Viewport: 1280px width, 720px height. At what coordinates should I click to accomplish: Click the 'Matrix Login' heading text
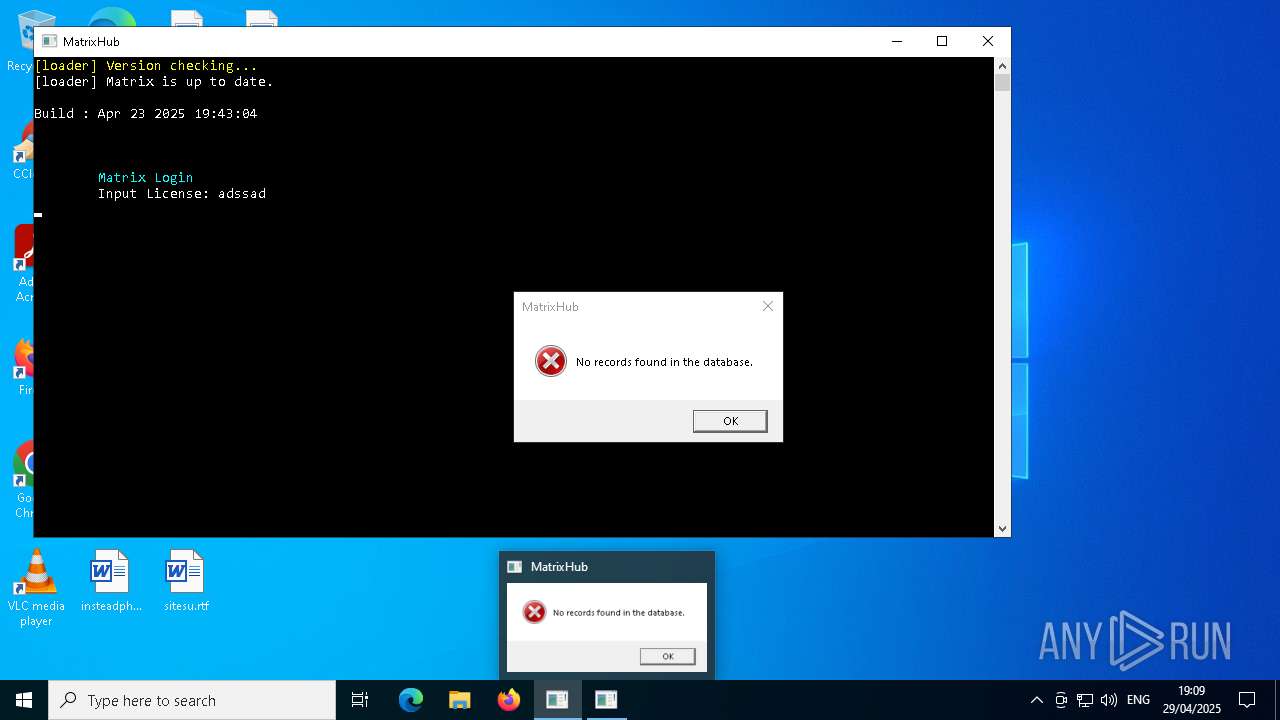tap(145, 177)
